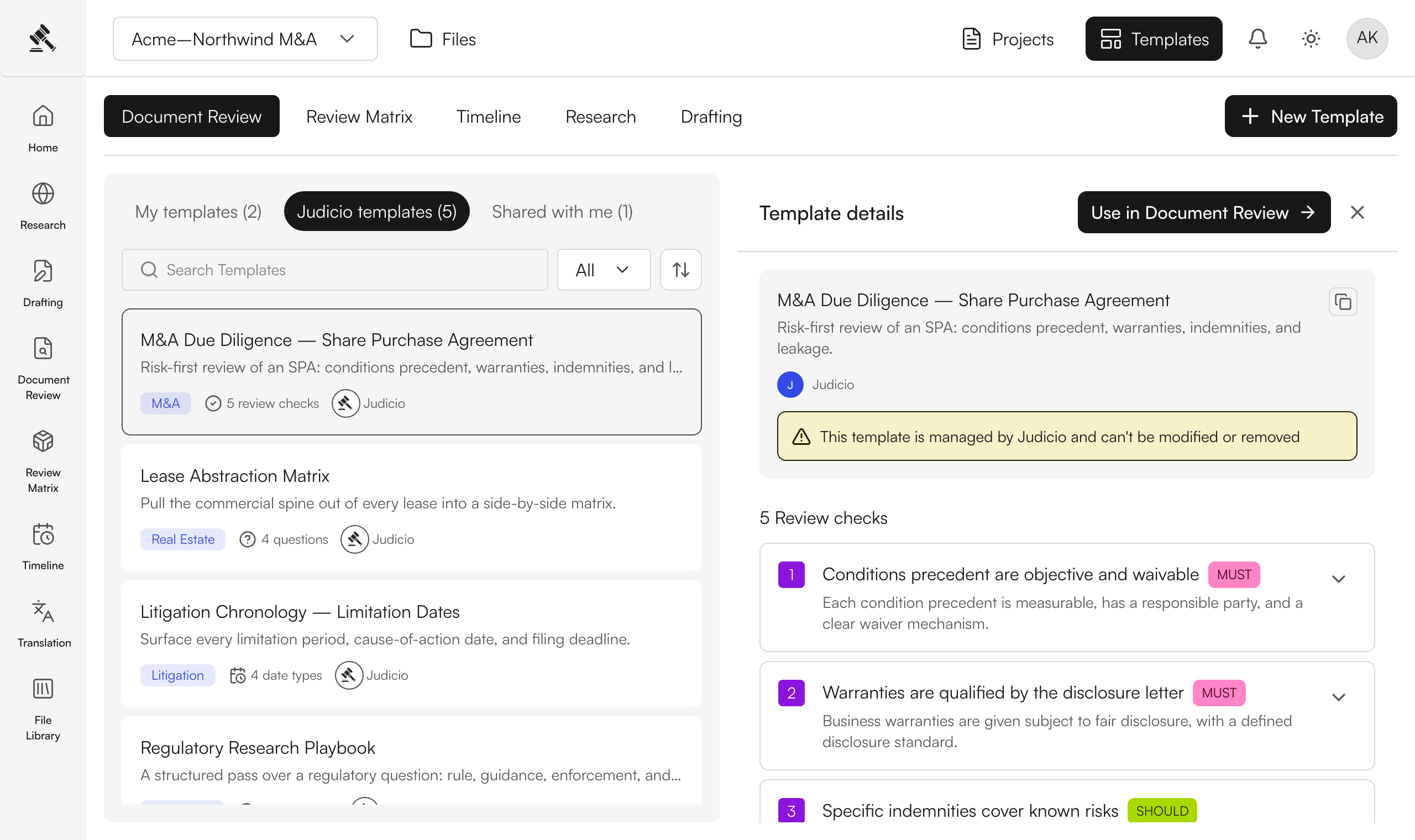
Task: Duplicate template using the copy icon
Action: pyautogui.click(x=1343, y=302)
